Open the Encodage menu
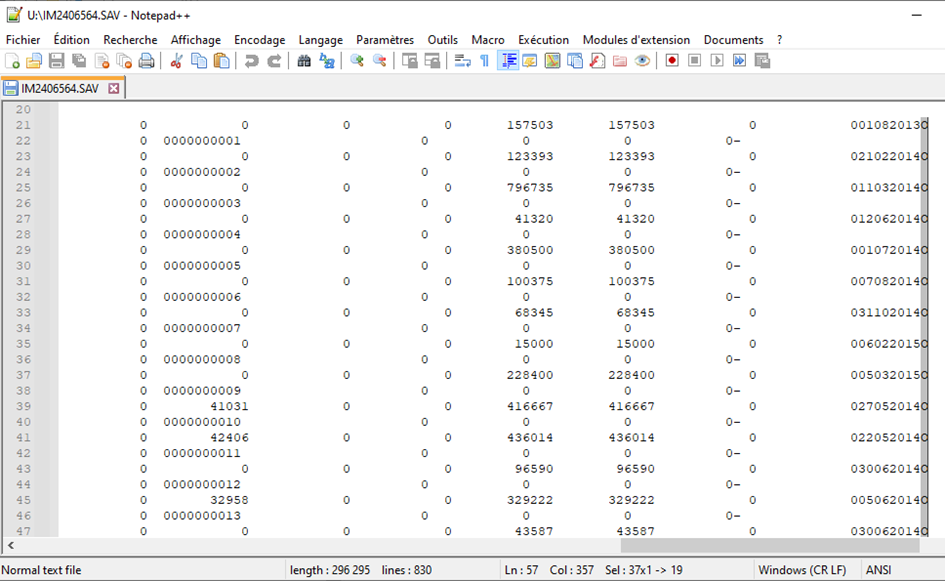The height and width of the screenshot is (581, 945). click(259, 40)
